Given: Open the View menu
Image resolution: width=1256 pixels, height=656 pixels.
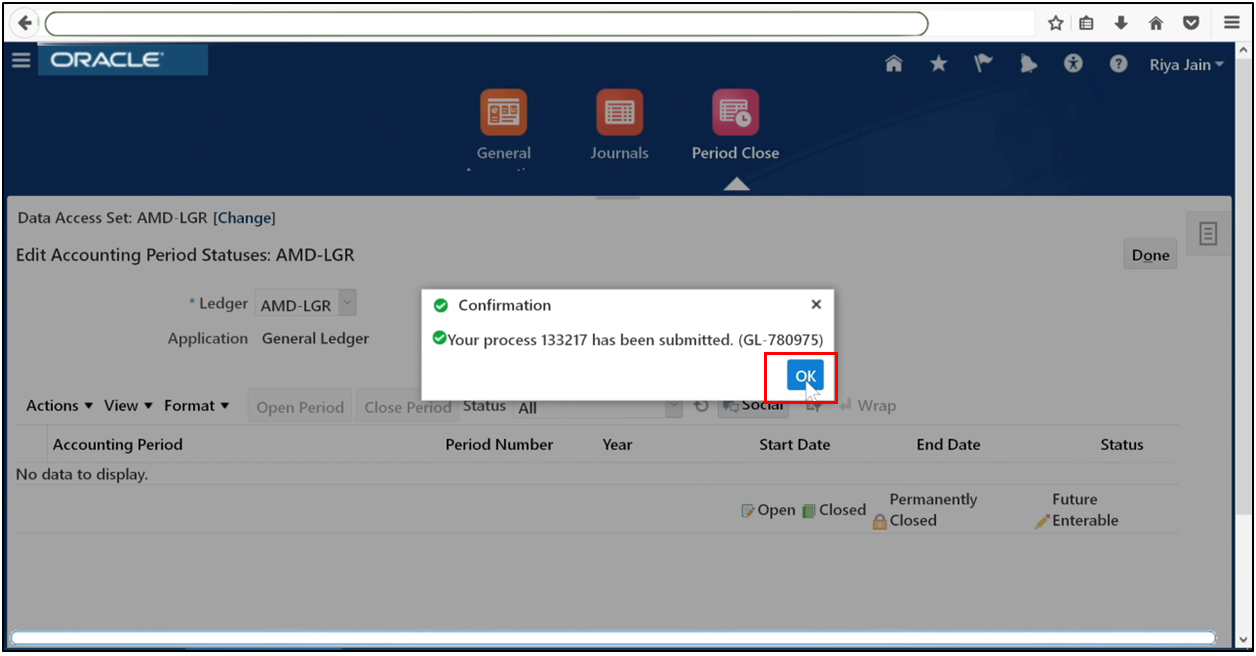Looking at the screenshot, I should 126,405.
